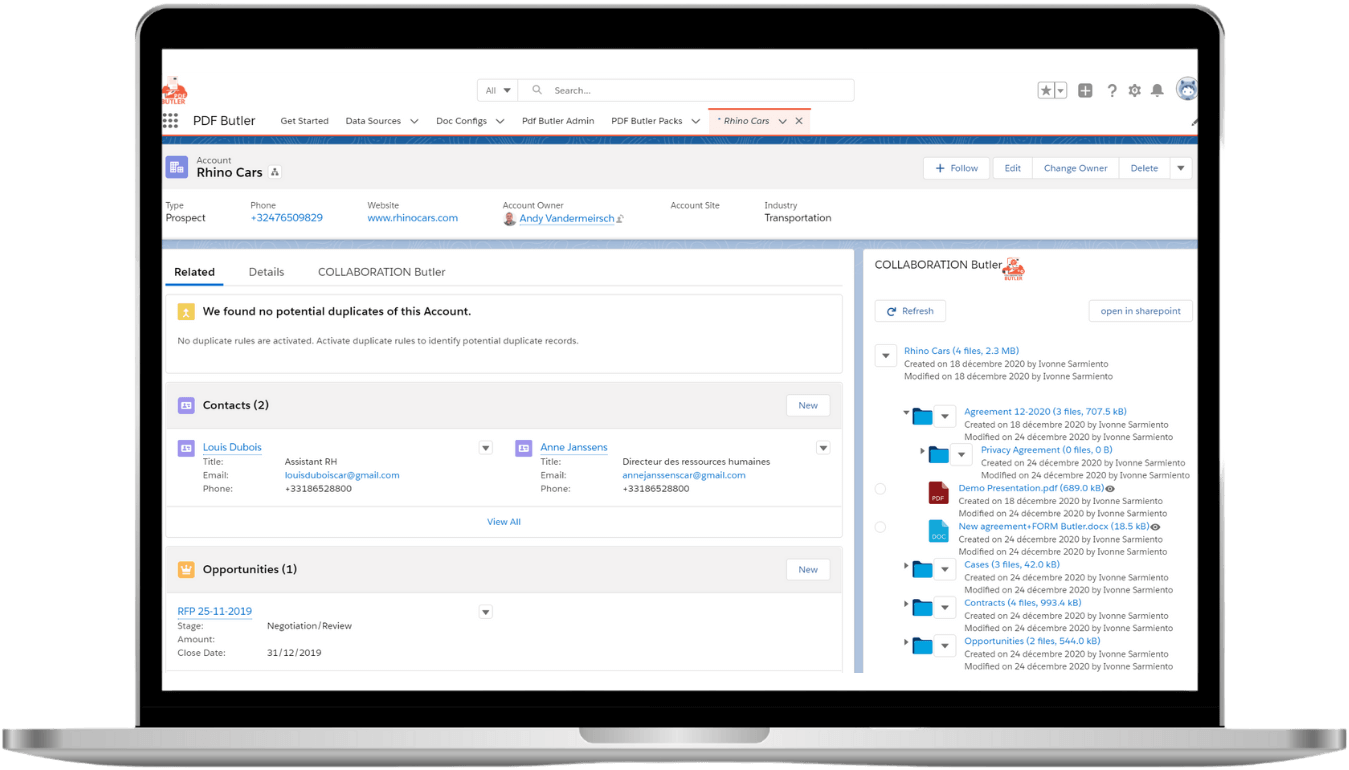Click the Change Owner button
Screen dimensions: 1349x770
tap(1075, 168)
